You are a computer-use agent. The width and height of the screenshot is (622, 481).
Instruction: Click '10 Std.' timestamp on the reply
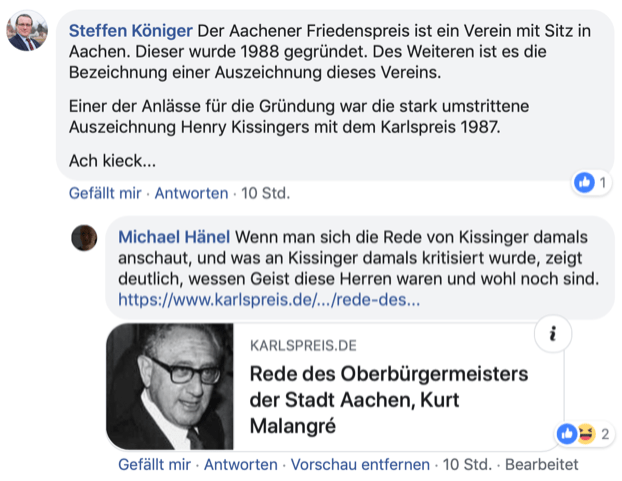tap(467, 465)
